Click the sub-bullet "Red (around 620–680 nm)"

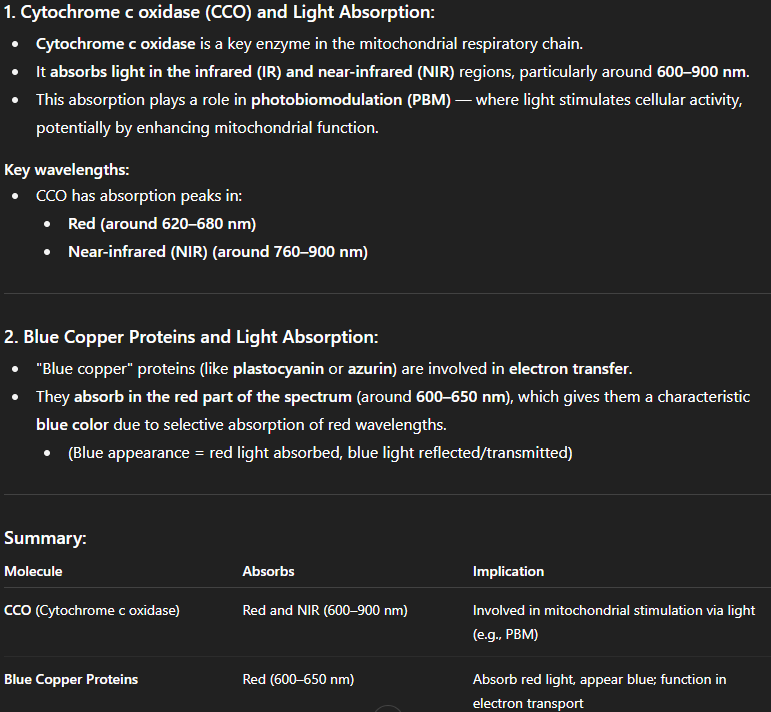point(162,224)
